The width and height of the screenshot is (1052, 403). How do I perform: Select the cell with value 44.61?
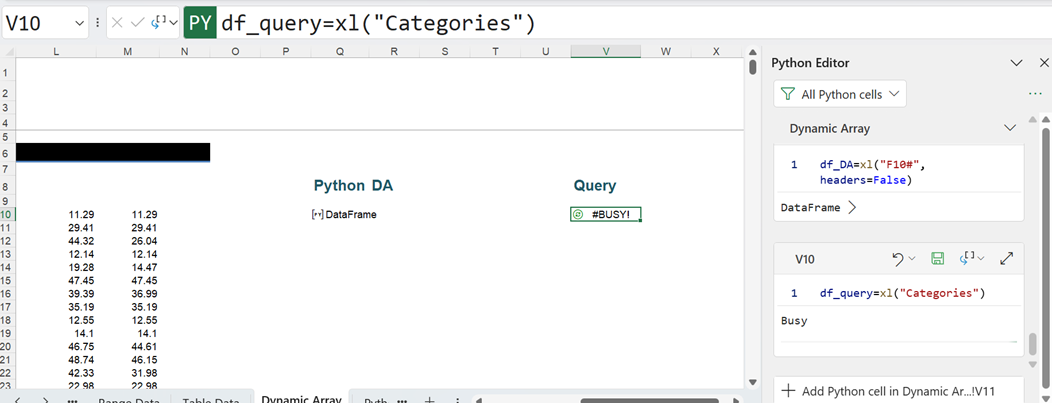tap(127, 347)
